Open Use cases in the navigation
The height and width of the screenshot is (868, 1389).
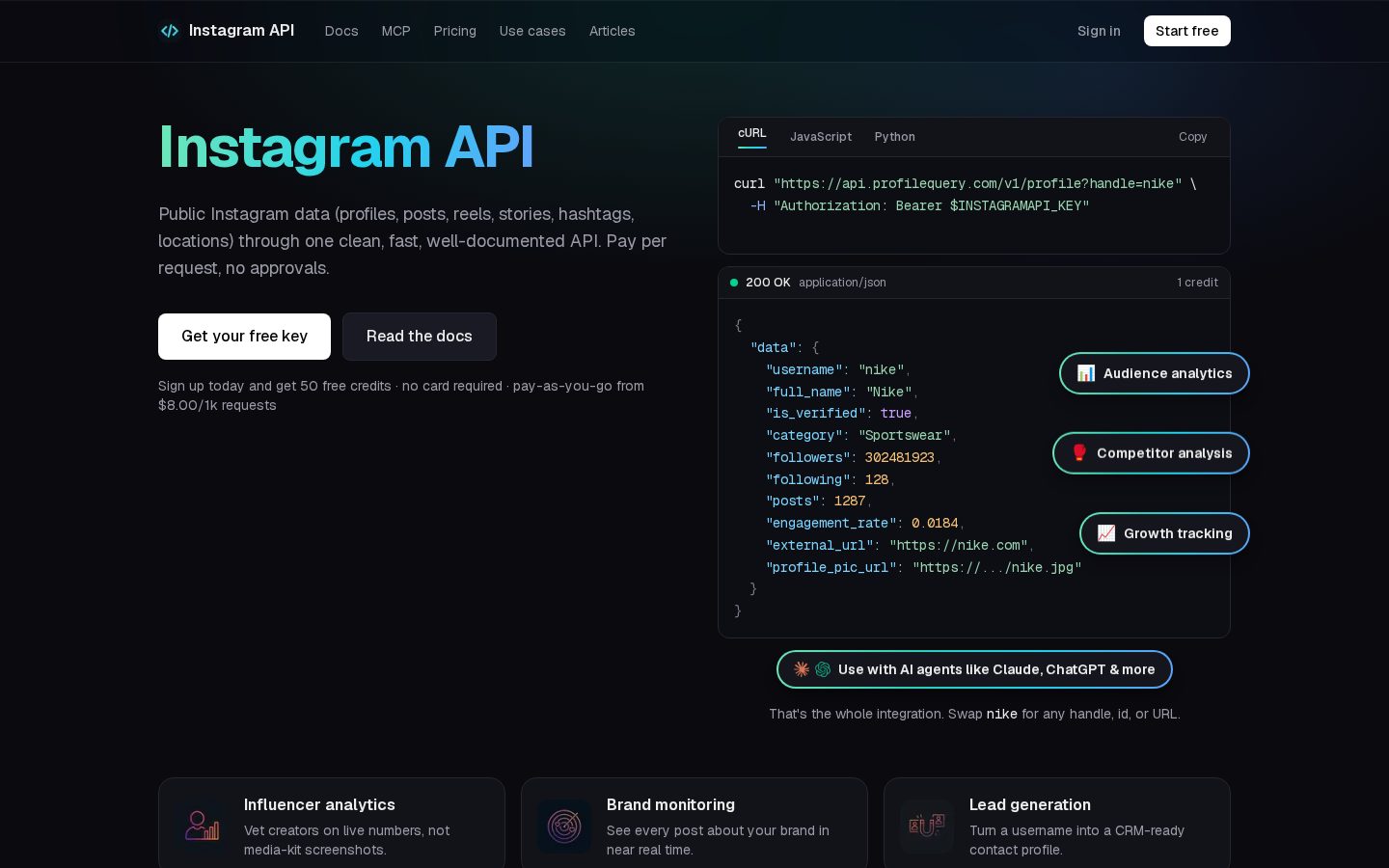point(532,31)
